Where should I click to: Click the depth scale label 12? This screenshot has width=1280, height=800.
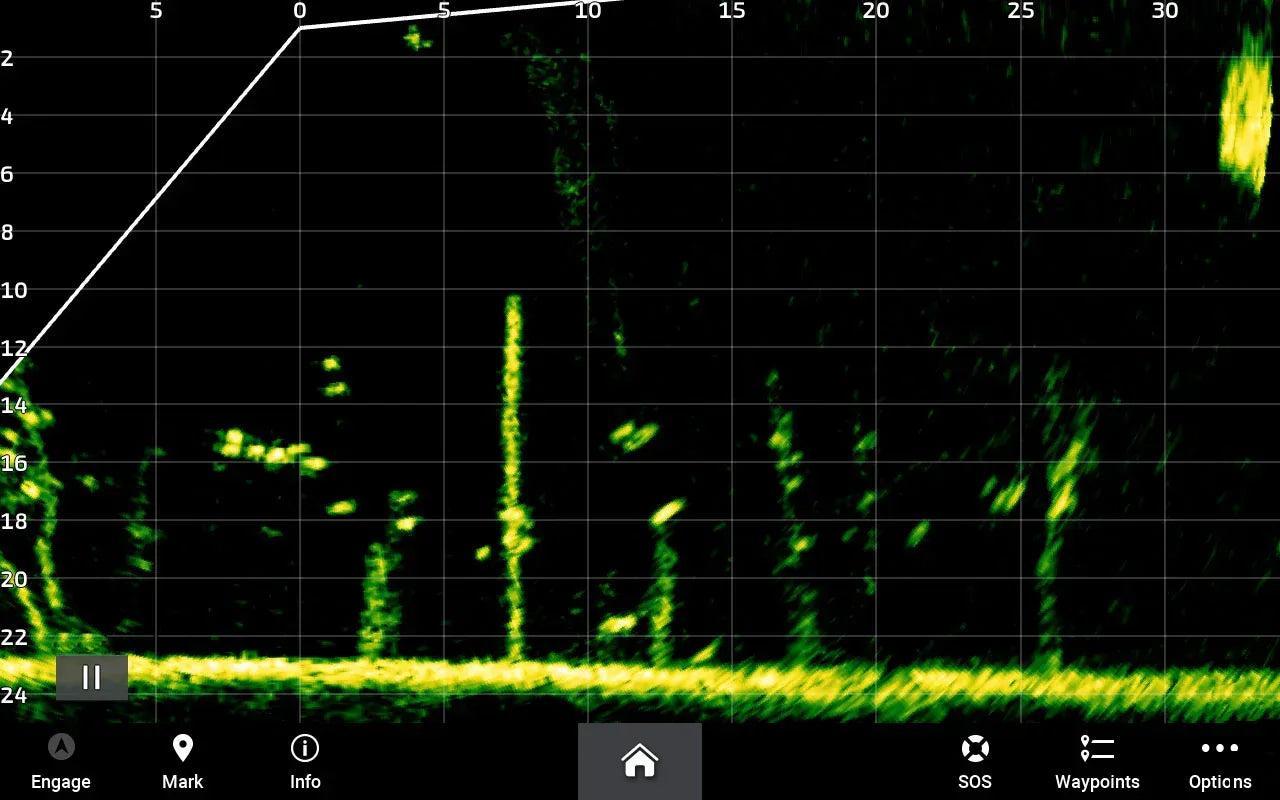(x=12, y=348)
